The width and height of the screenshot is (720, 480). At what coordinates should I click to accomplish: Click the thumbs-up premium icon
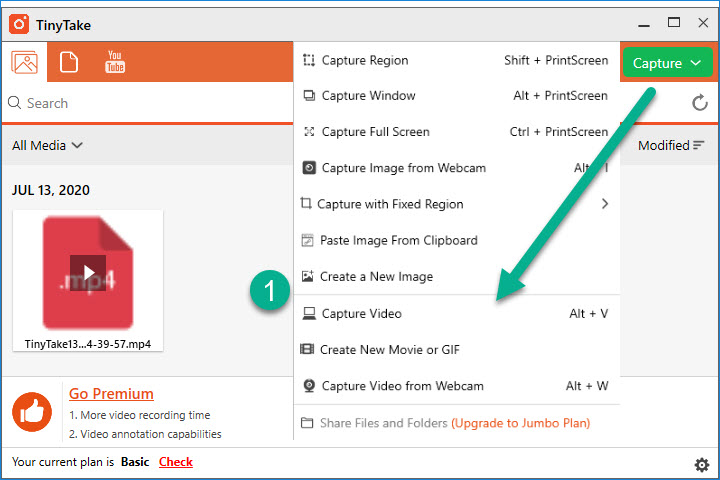[32, 412]
